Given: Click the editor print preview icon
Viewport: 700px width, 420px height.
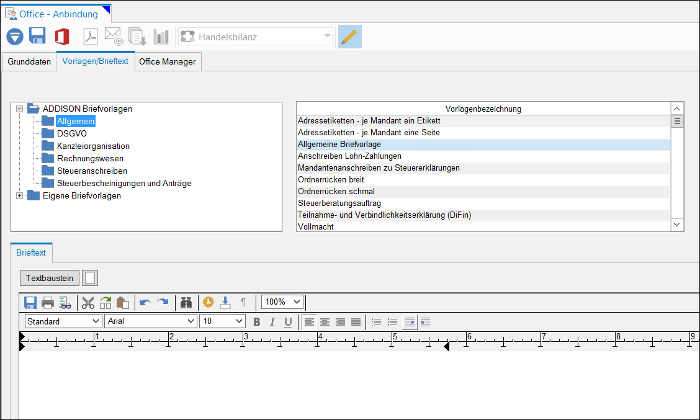Looking at the screenshot, I should 65,303.
